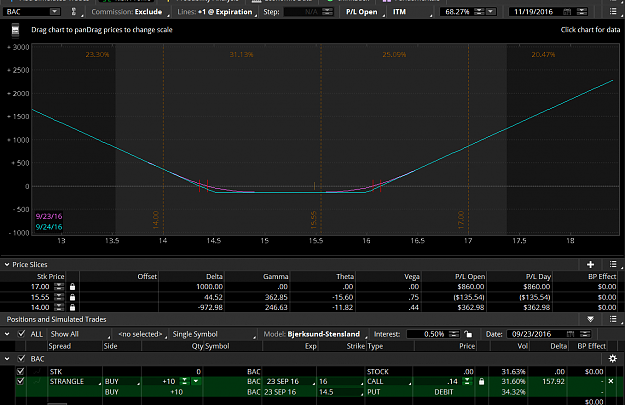This screenshot has height=405, width=625.
Task: Open calendar icon in 11/19/2016 date field
Action: click(x=566, y=12)
